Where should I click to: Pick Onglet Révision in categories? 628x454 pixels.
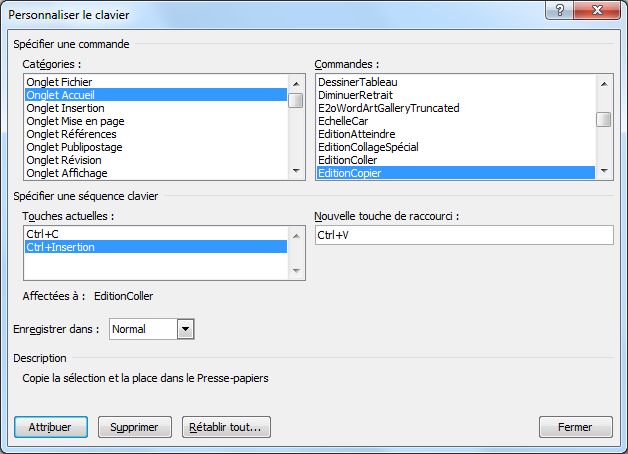(x=66, y=160)
